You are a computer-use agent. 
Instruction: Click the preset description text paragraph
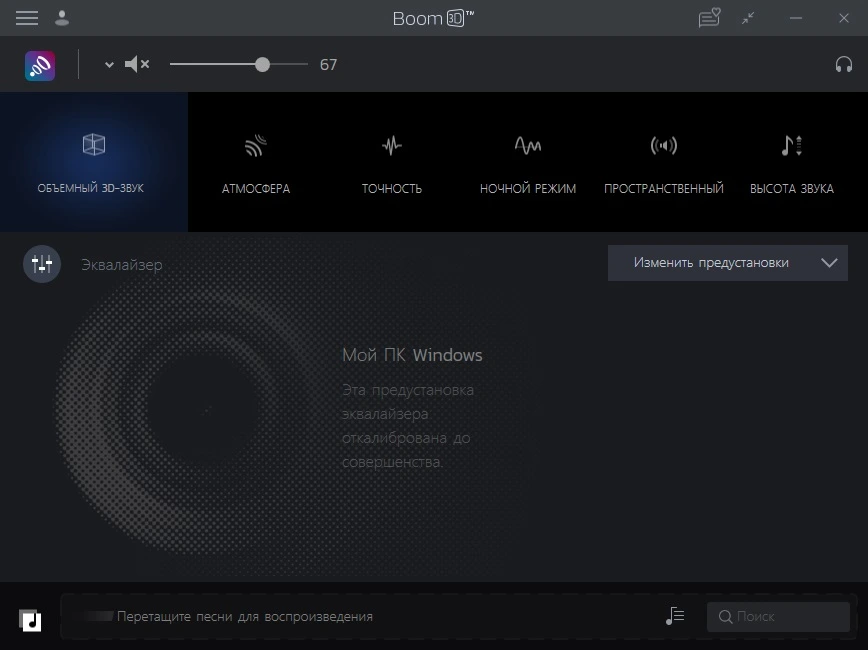tap(408, 426)
